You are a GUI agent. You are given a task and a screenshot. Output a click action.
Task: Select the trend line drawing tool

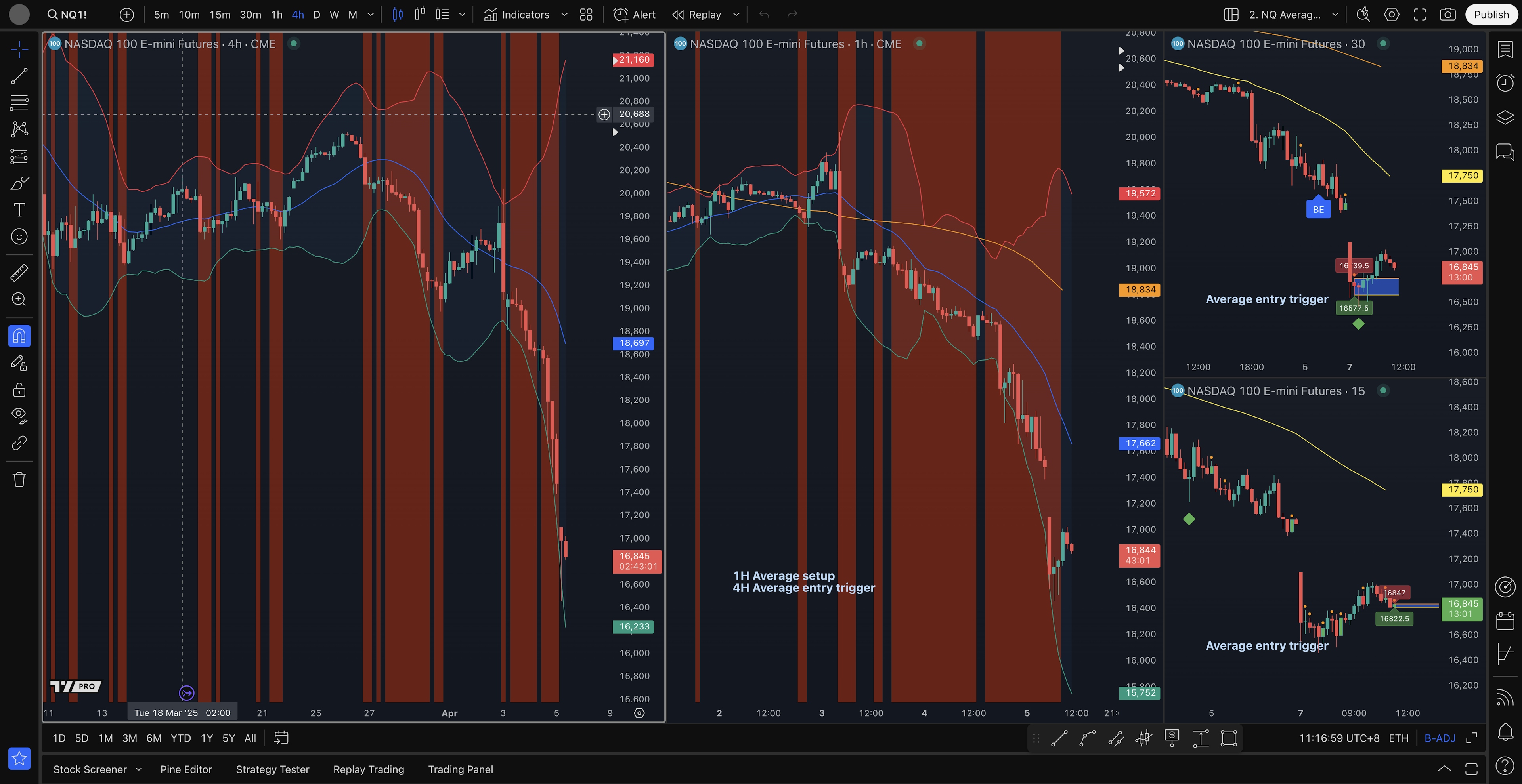coord(19,76)
